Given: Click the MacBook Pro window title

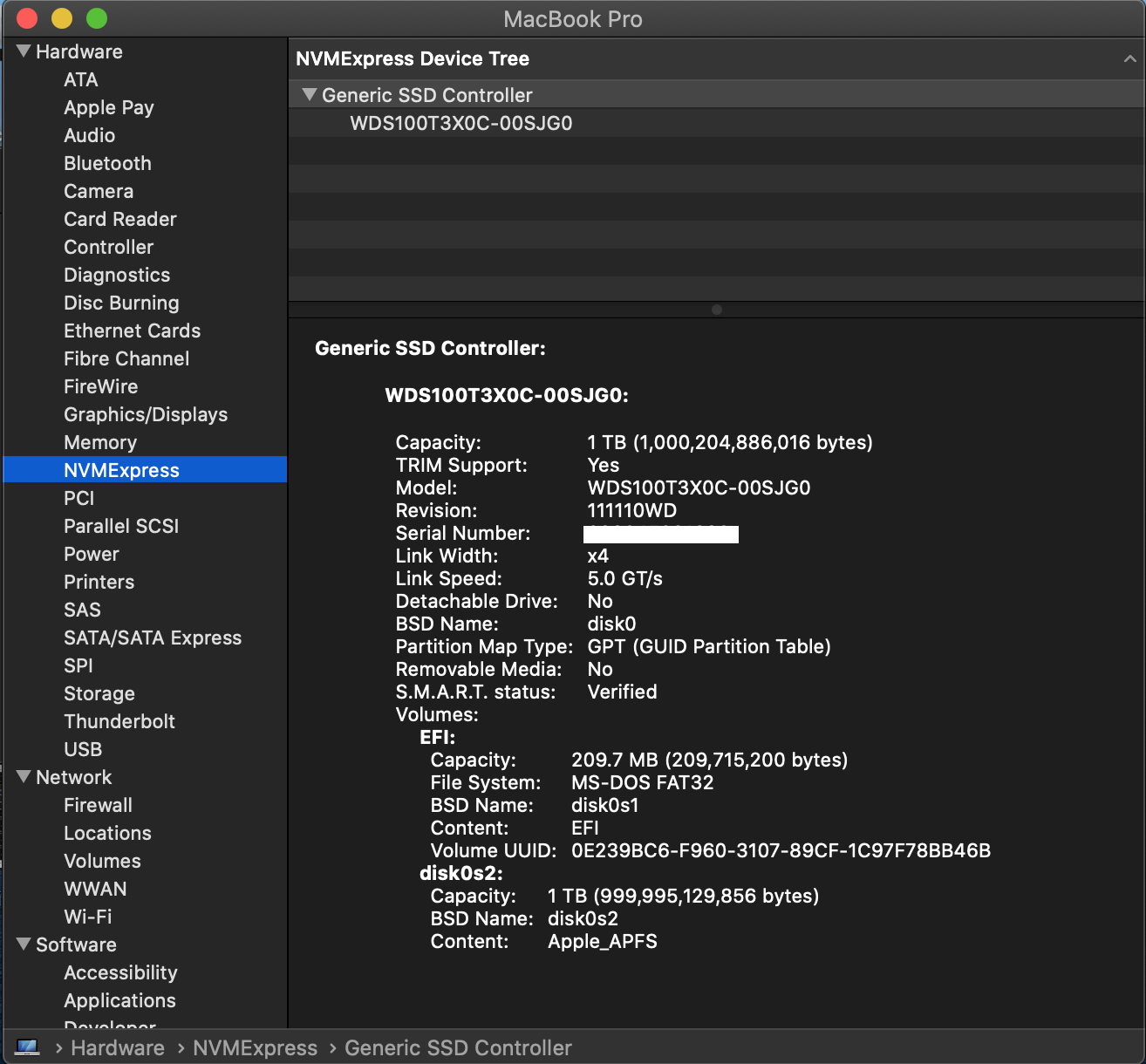Looking at the screenshot, I should tap(573, 18).
